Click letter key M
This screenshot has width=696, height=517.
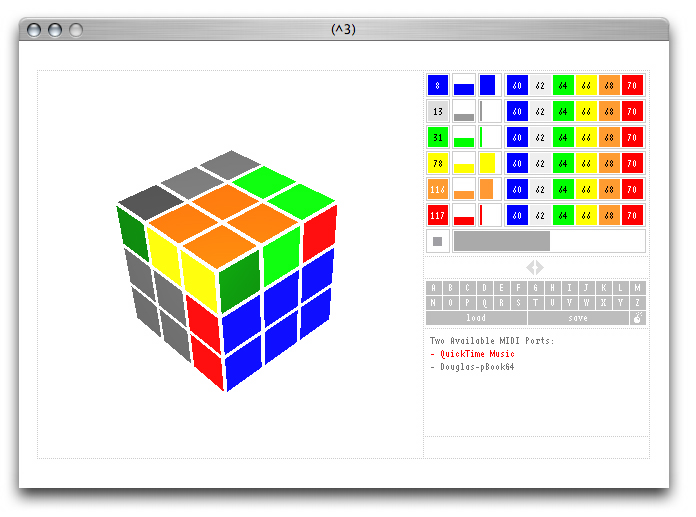[x=637, y=288]
